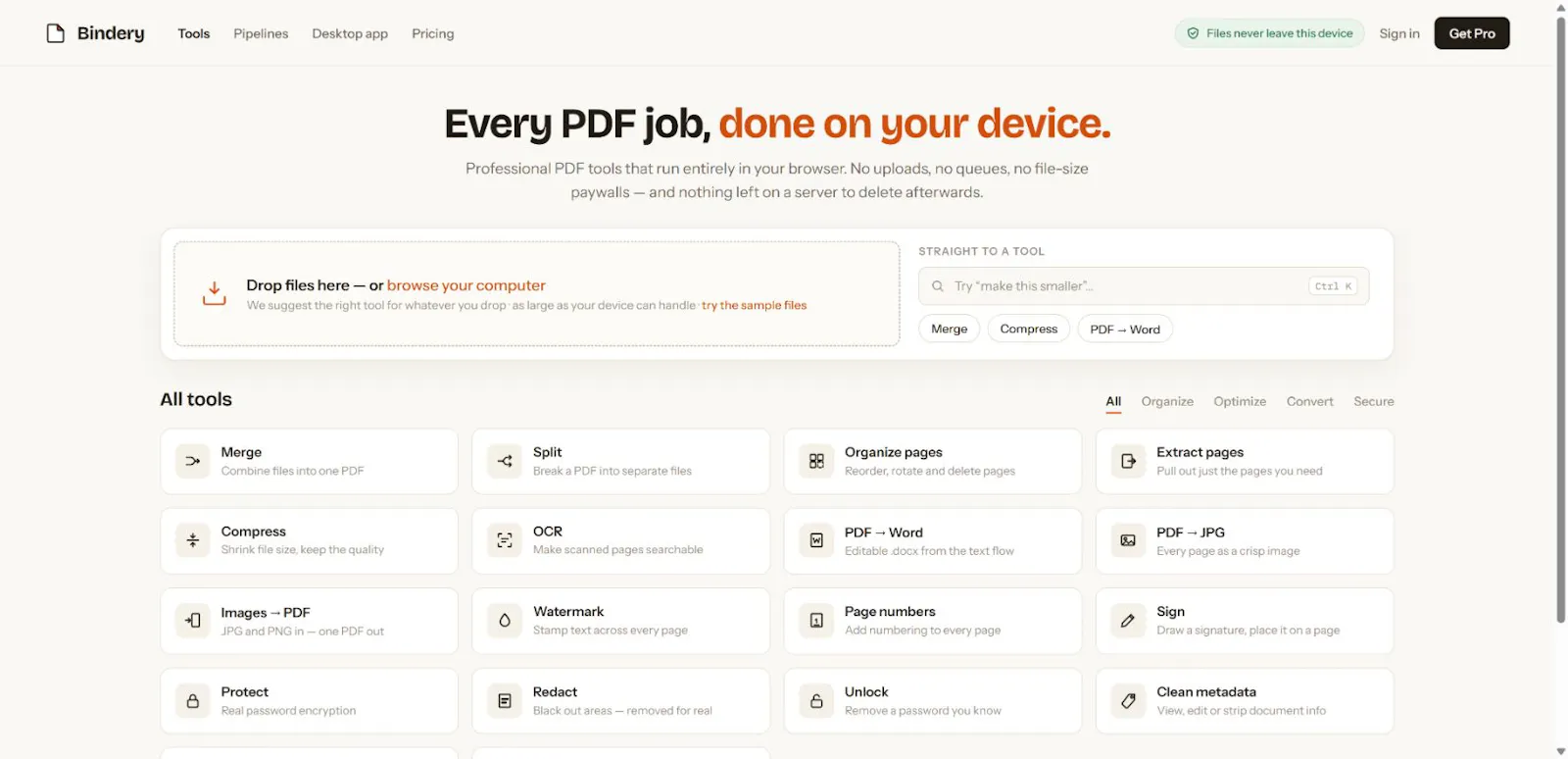Click the Organize pages grid icon
This screenshot has height=759, width=1568.
tap(816, 461)
